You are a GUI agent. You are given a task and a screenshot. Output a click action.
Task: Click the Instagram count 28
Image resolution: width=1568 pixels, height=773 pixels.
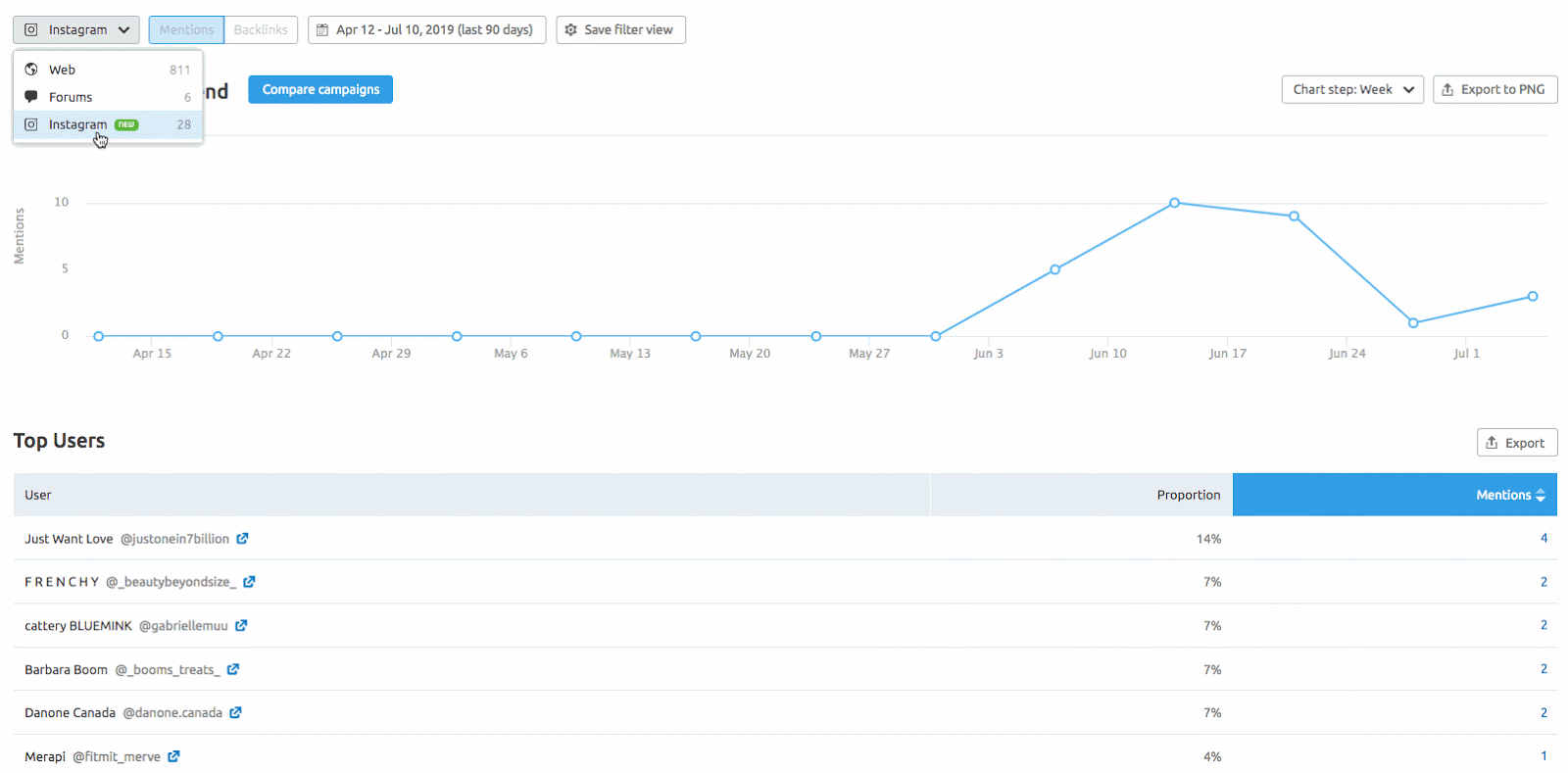pos(183,124)
